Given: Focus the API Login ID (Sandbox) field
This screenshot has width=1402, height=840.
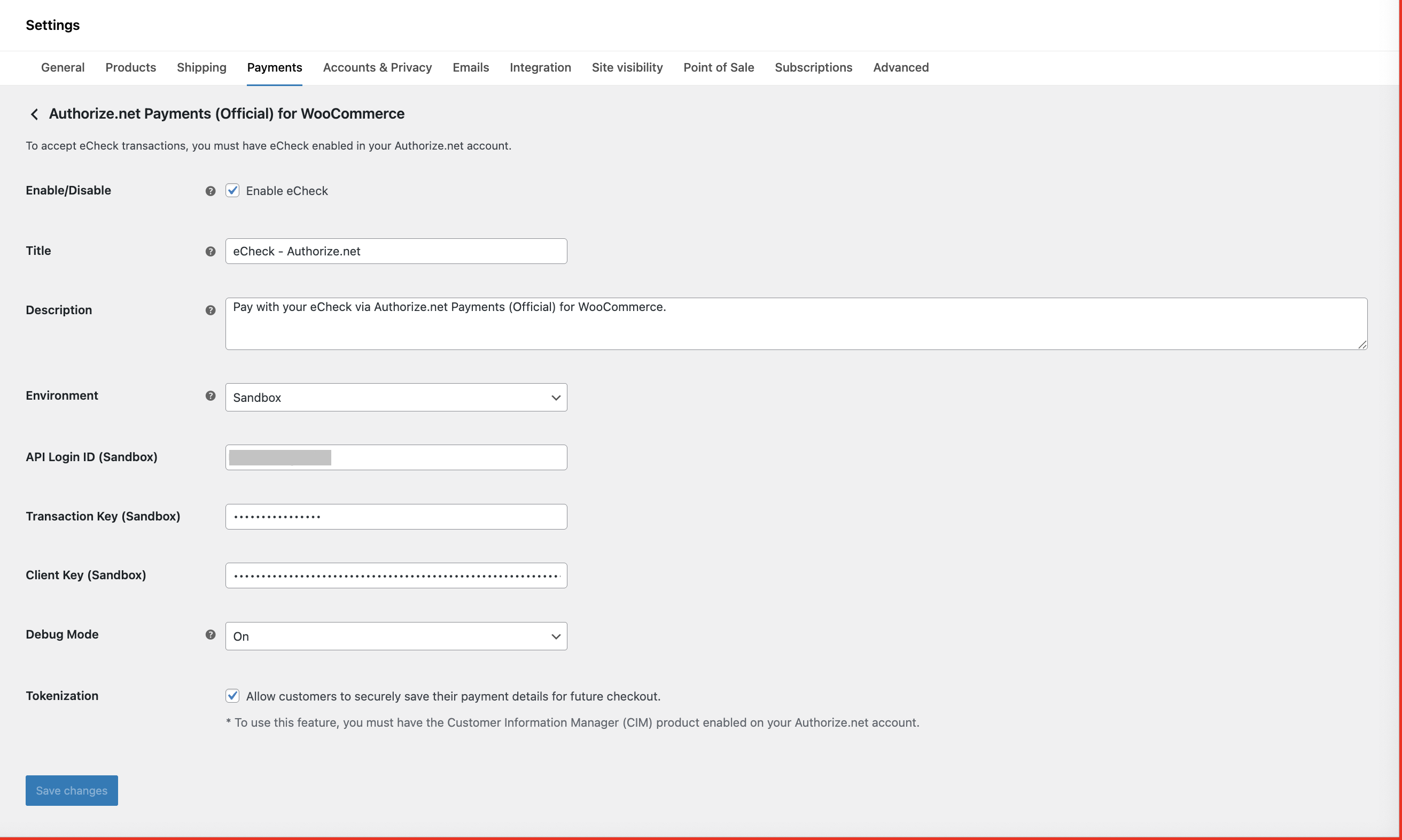Looking at the screenshot, I should click(396, 457).
